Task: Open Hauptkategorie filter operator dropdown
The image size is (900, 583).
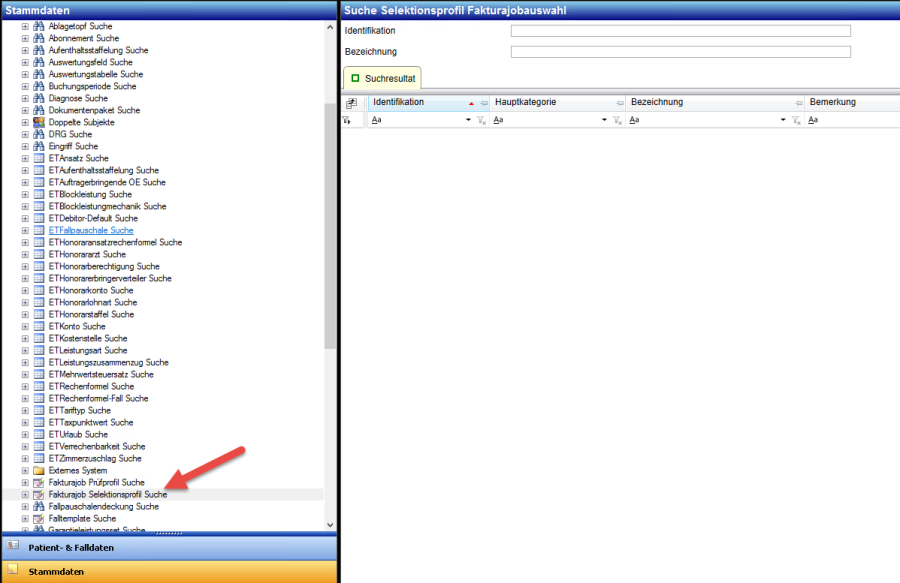Action: [604, 120]
